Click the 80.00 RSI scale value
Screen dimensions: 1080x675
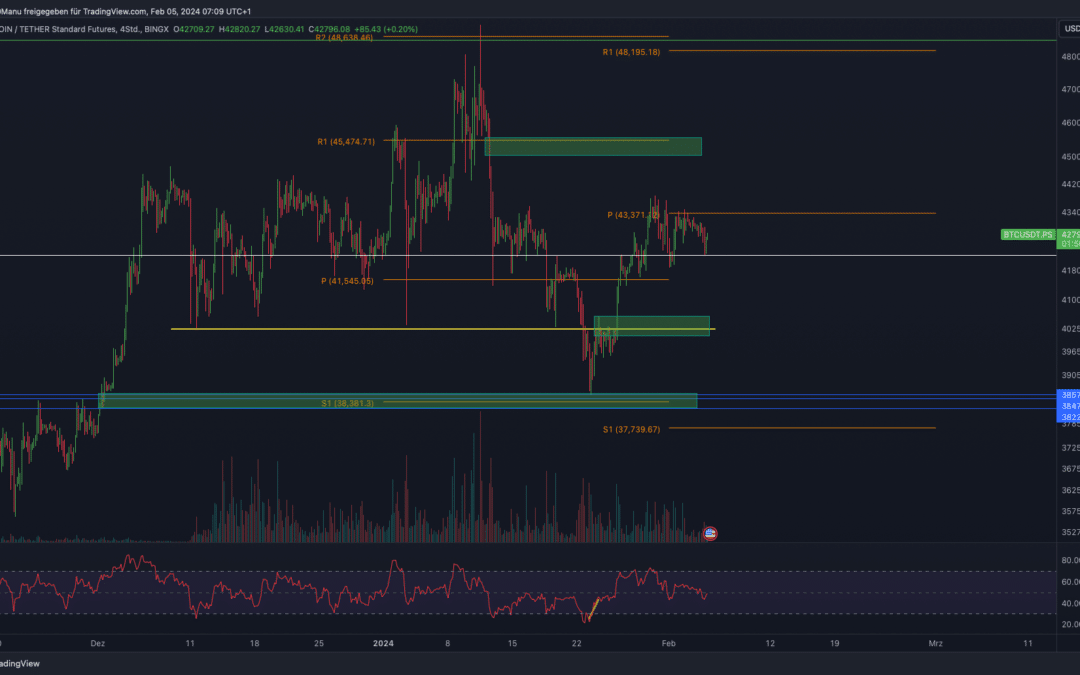click(1070, 561)
